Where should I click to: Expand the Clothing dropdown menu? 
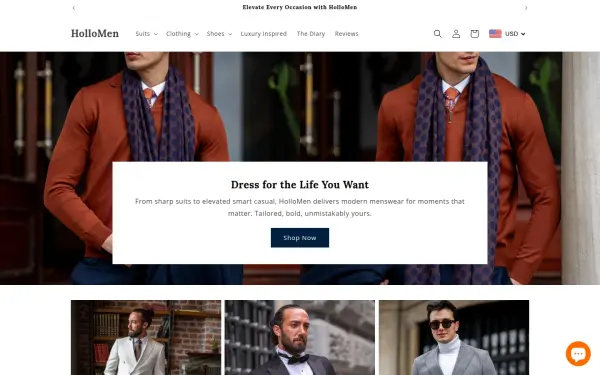[x=182, y=34]
